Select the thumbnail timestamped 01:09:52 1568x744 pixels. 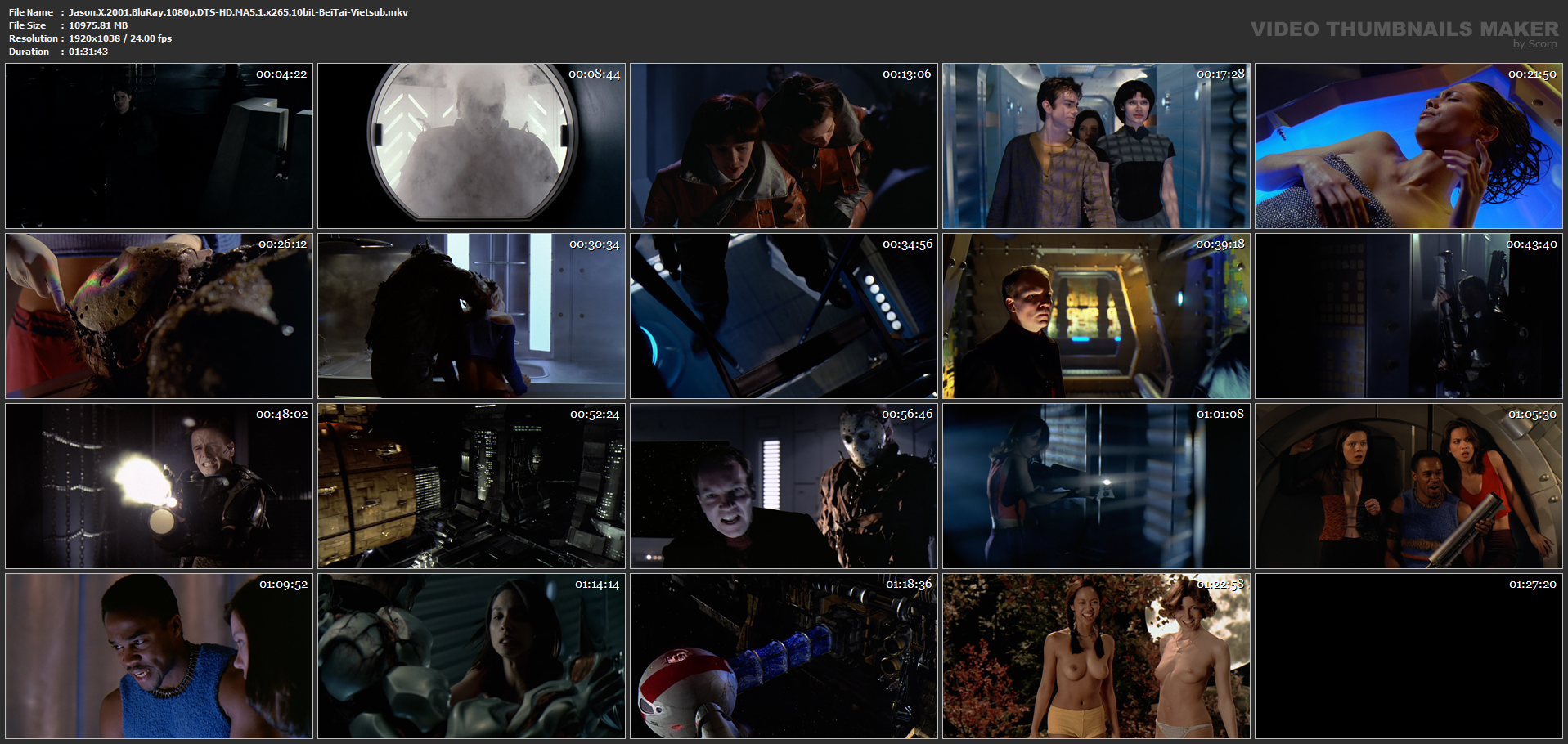(x=159, y=656)
